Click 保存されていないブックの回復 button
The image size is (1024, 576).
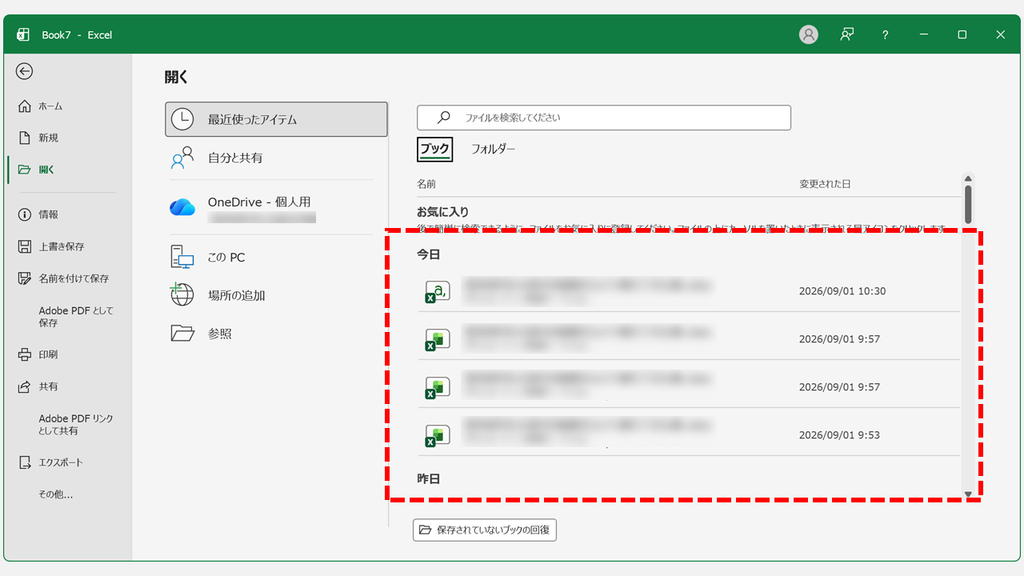tap(485, 530)
